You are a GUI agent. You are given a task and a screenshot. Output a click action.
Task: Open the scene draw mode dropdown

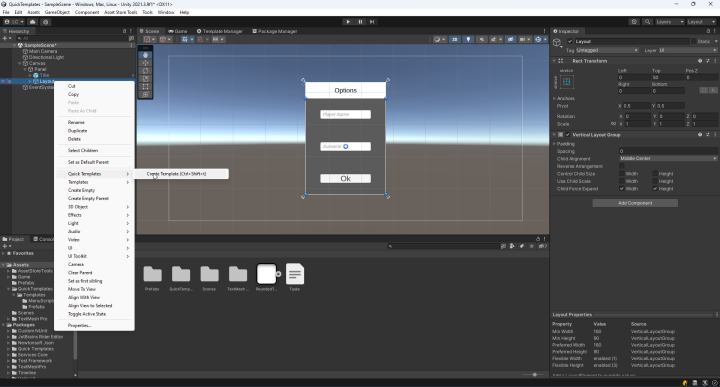(439, 39)
